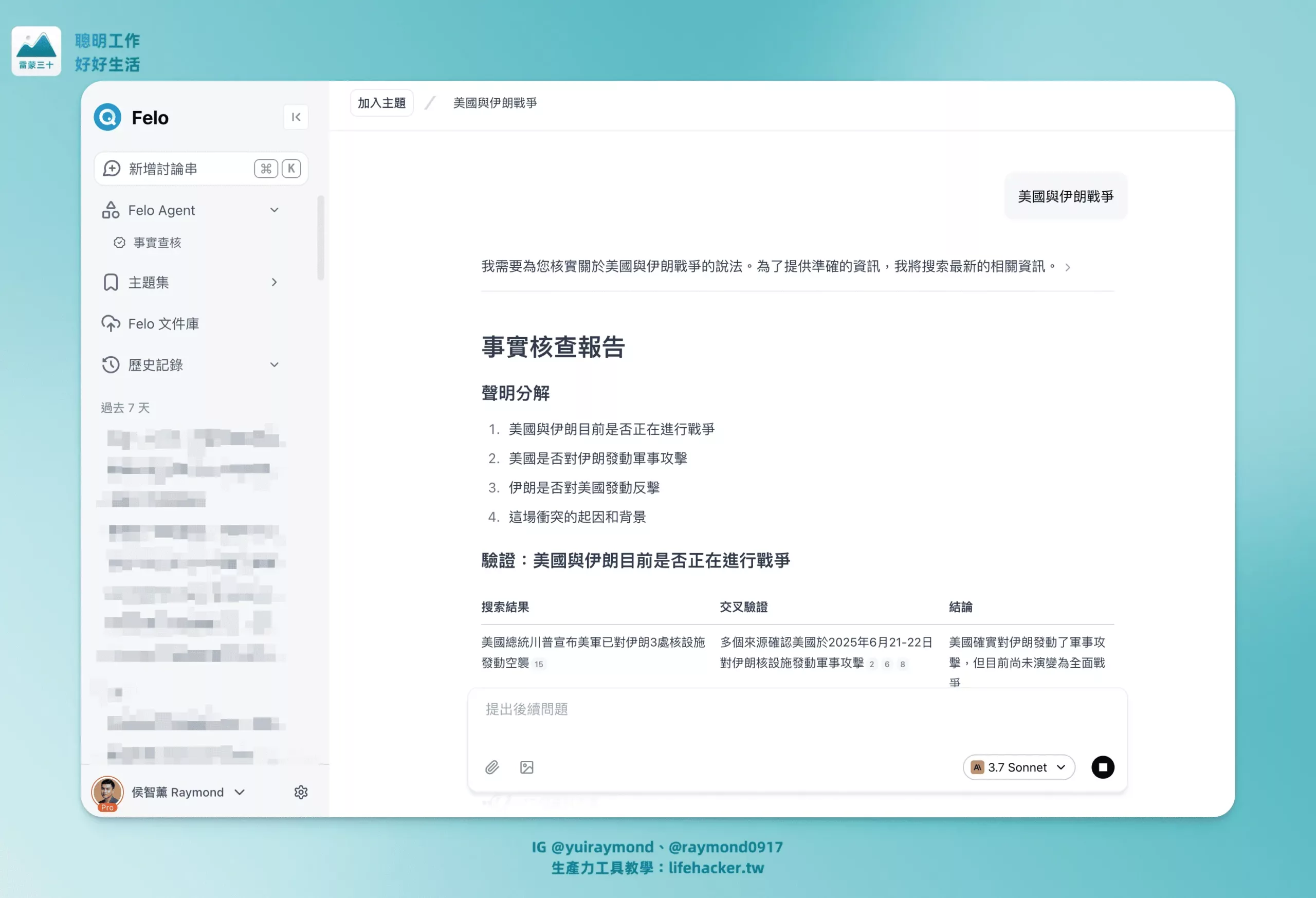This screenshot has height=898, width=1316.
Task: Upload an image with the picture icon
Action: (x=526, y=767)
